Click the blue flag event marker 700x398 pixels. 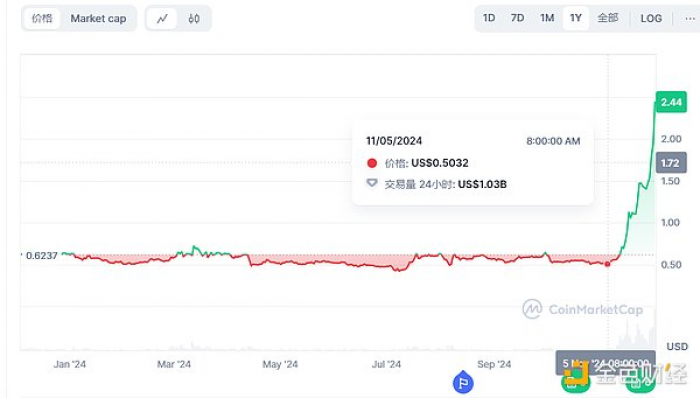463,382
